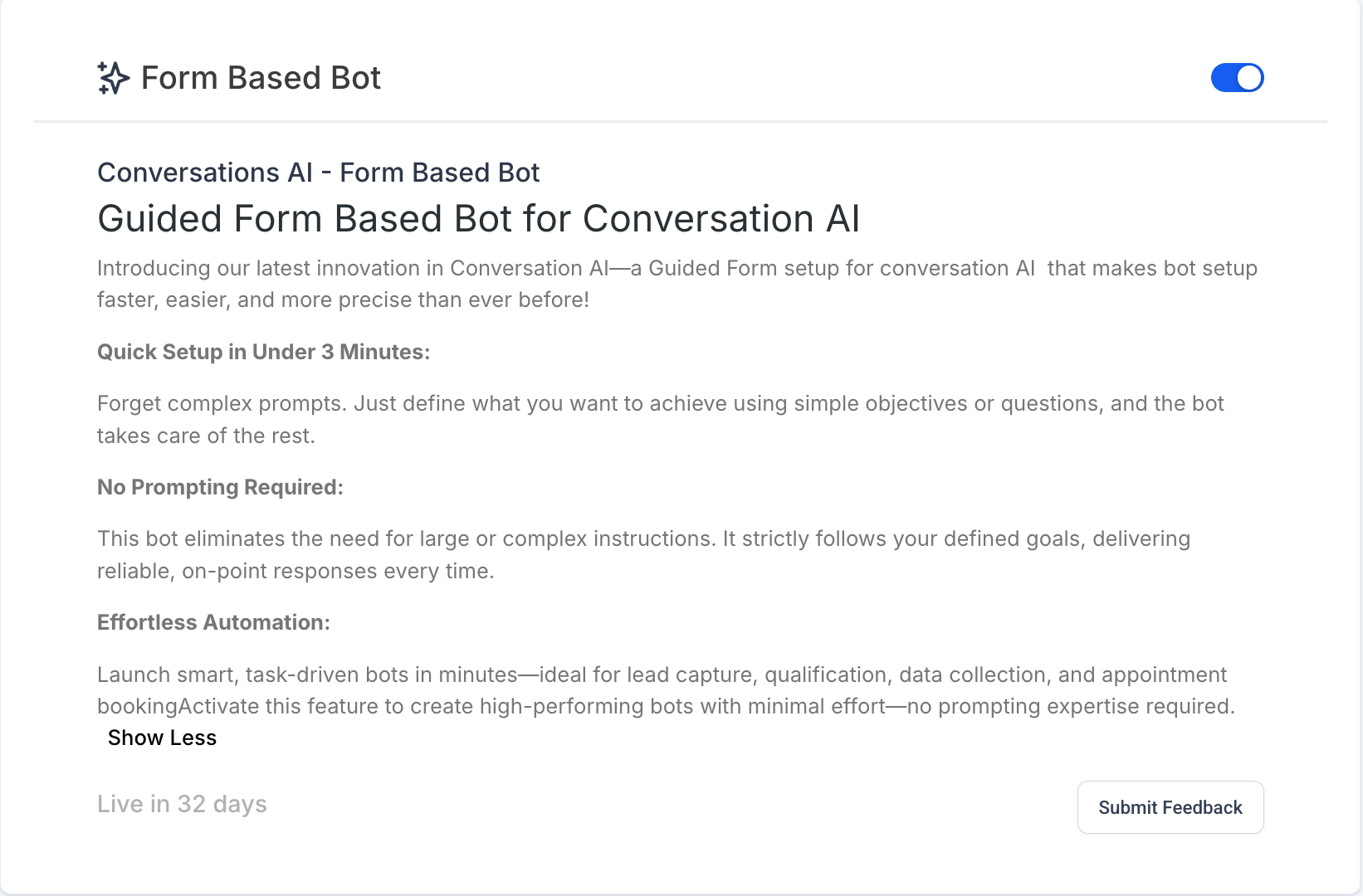Click the Introducing our latest innovation paragraph

click(x=677, y=284)
